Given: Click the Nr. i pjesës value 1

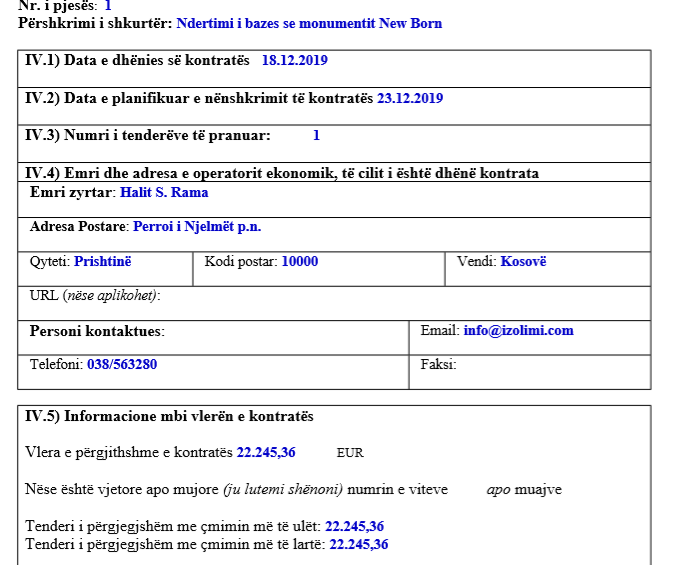Looking at the screenshot, I should [x=108, y=6].
